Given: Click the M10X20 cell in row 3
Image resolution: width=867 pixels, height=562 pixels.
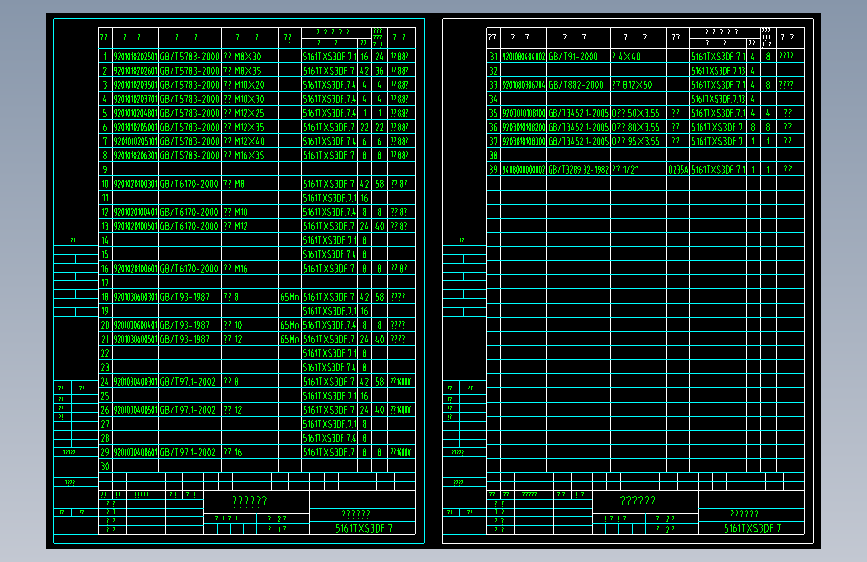Looking at the screenshot, I should (x=250, y=85).
